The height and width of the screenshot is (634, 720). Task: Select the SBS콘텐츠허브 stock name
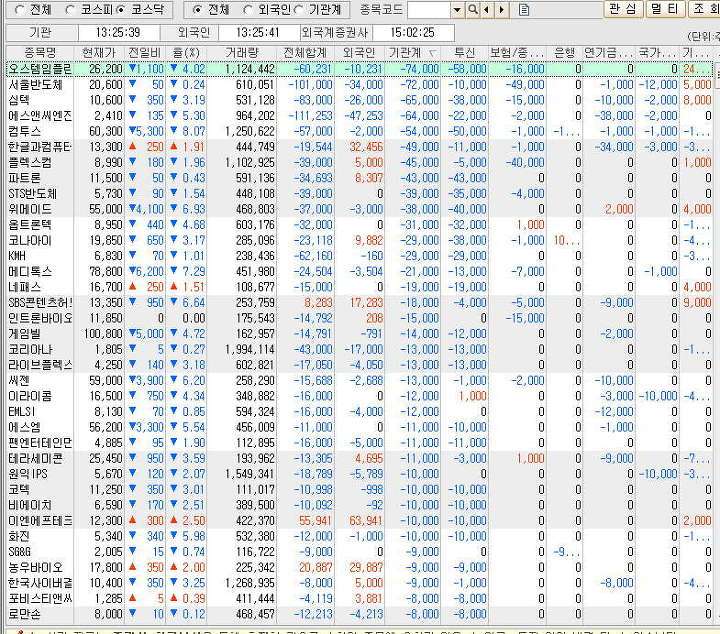click(x=40, y=303)
